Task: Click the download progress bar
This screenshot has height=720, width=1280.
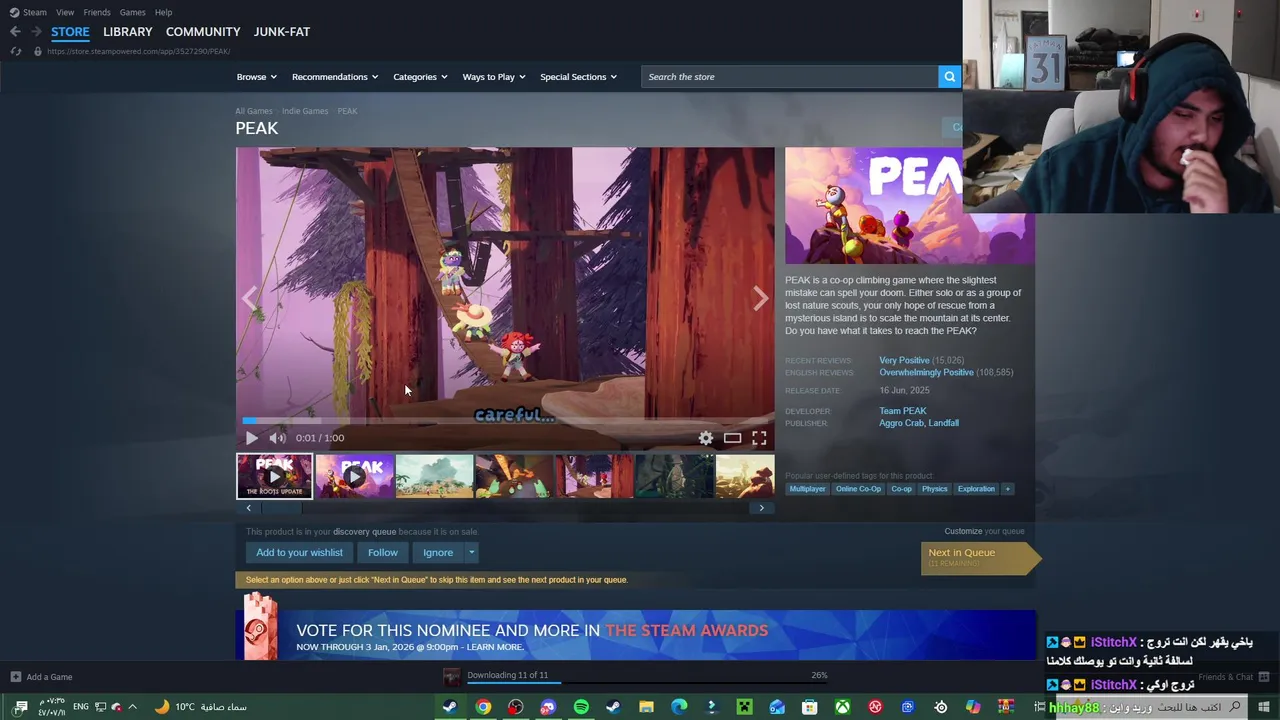Action: [x=647, y=682]
